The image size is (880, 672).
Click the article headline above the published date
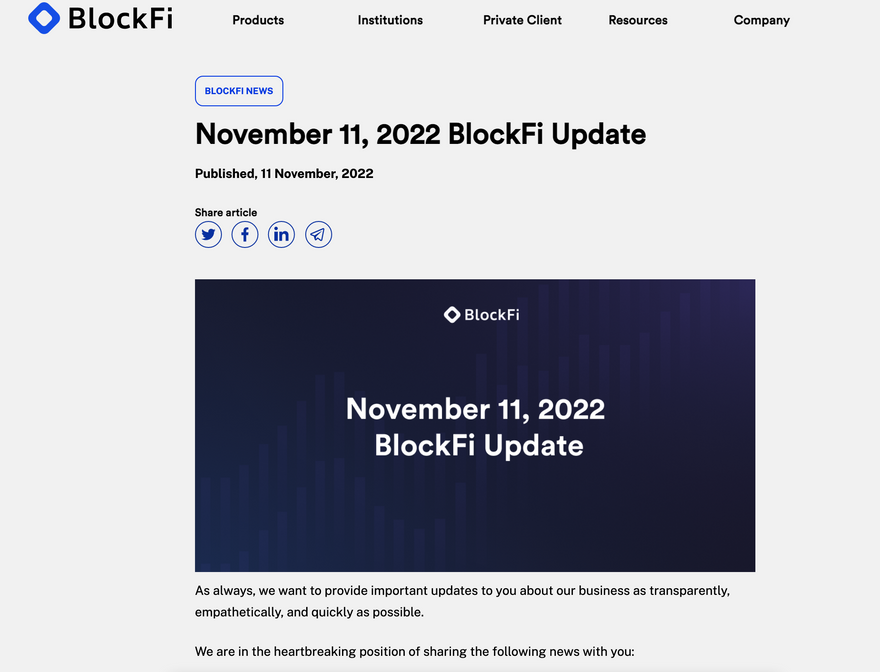click(x=420, y=134)
